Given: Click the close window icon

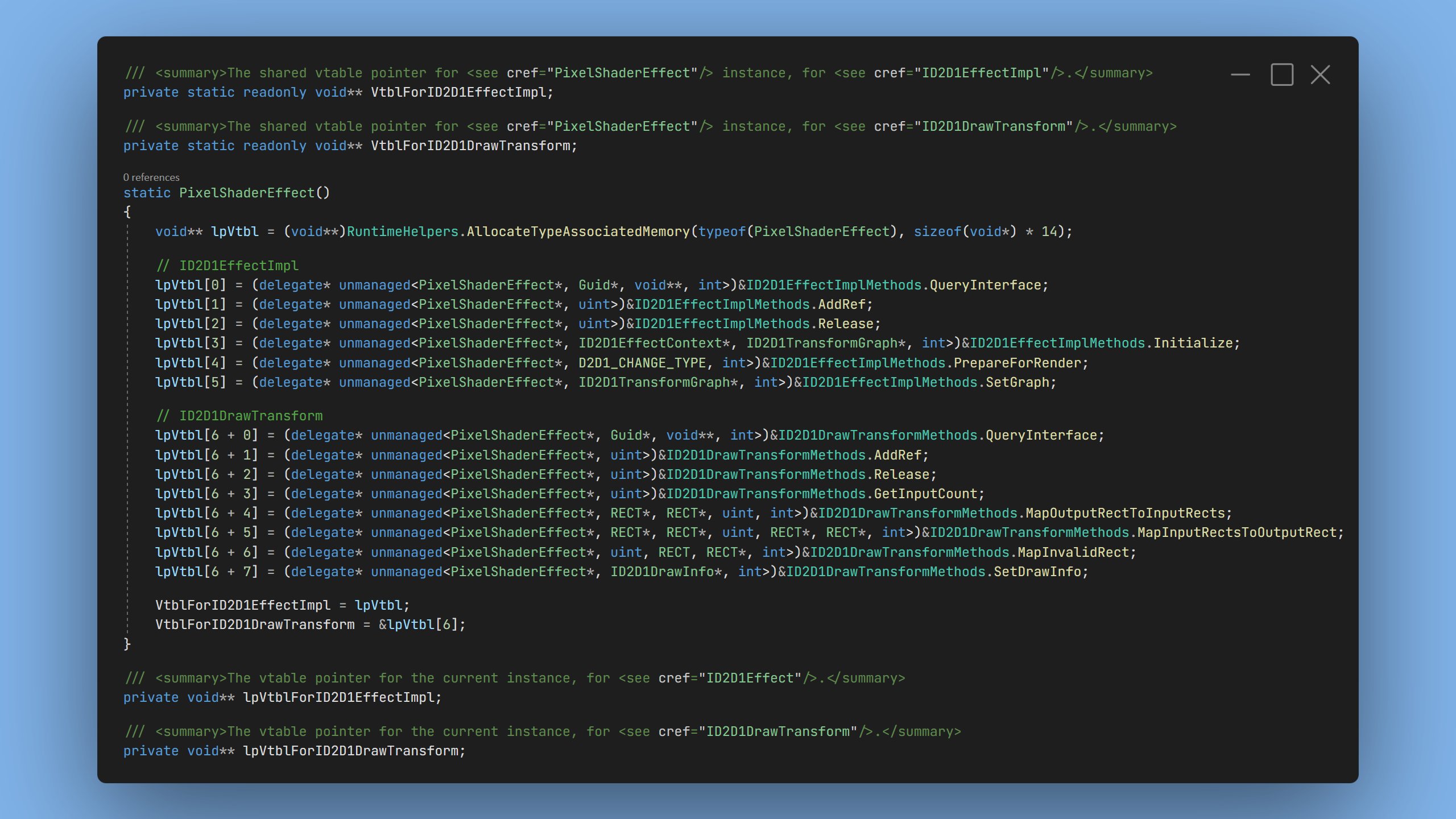Looking at the screenshot, I should click(x=1319, y=74).
